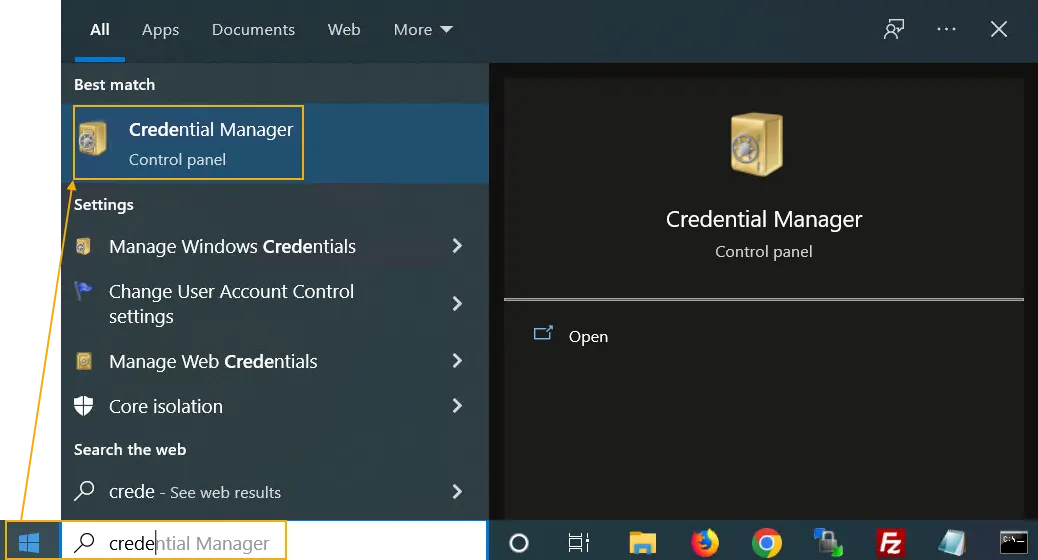
Task: Launch Firefox from the taskbar
Action: point(705,543)
